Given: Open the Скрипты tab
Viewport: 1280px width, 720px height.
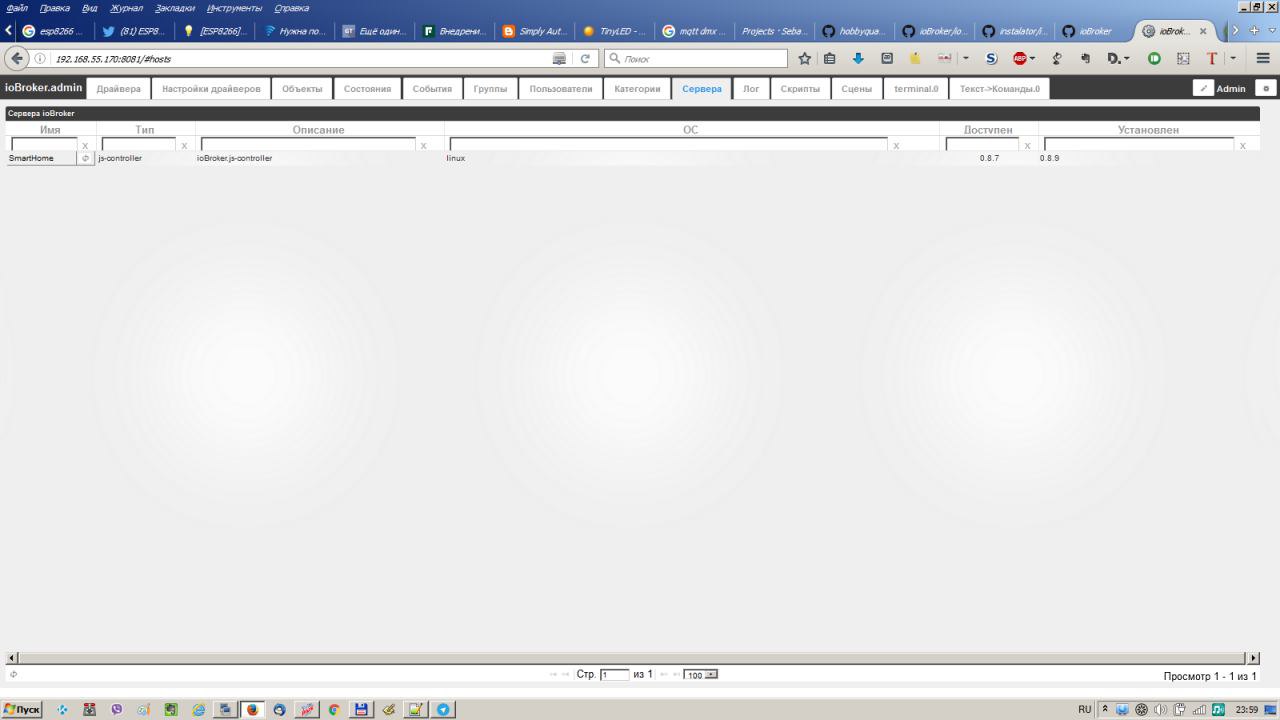Looking at the screenshot, I should tap(800, 89).
